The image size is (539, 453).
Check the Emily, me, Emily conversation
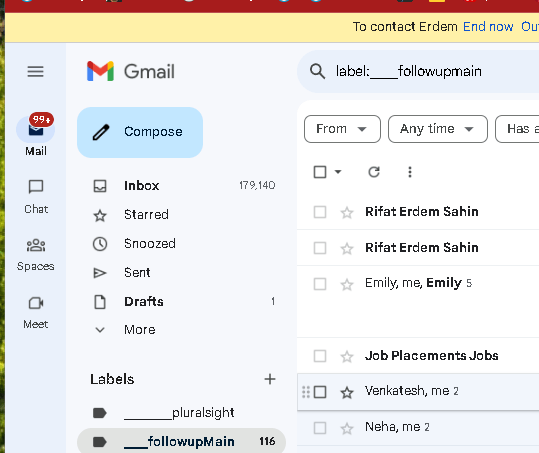click(320, 284)
